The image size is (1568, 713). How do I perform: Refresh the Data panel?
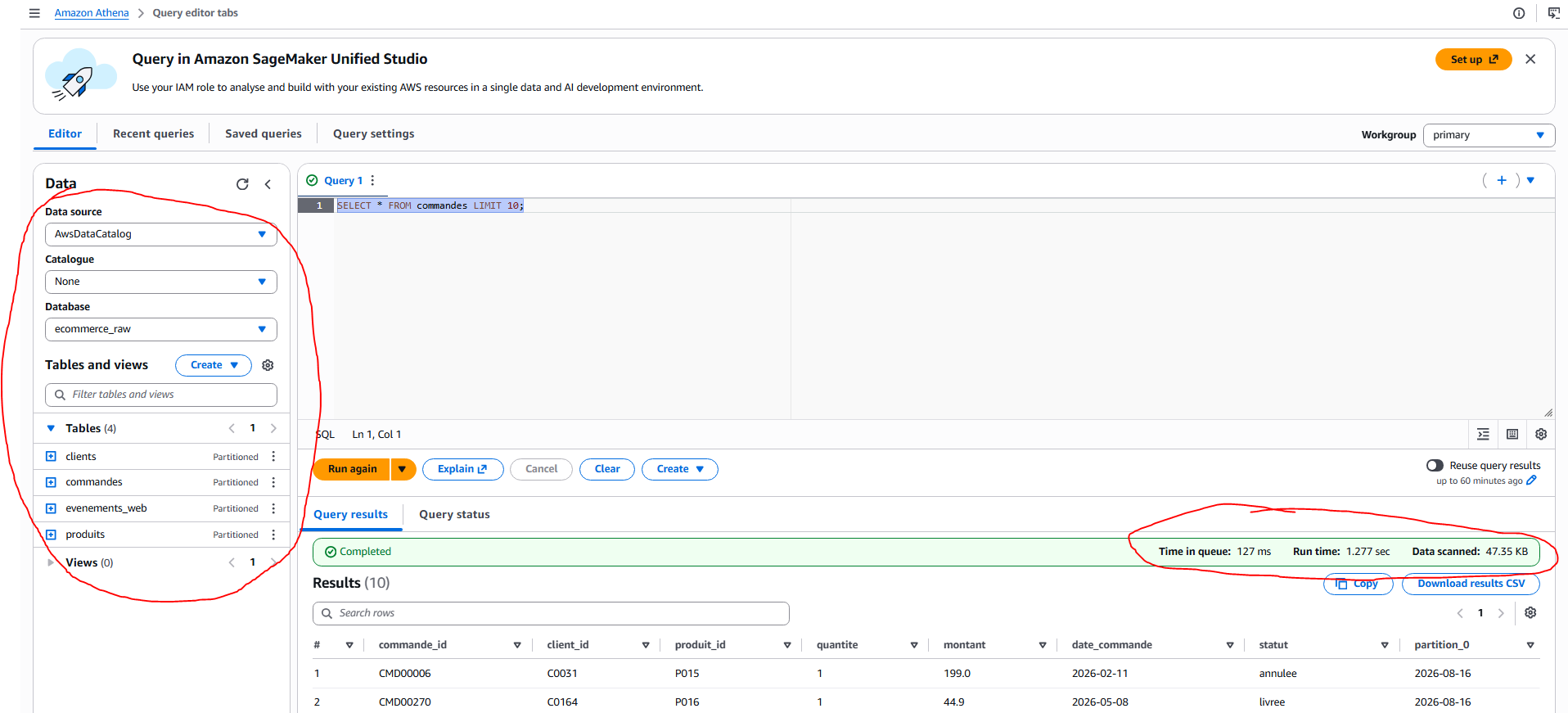click(x=242, y=184)
